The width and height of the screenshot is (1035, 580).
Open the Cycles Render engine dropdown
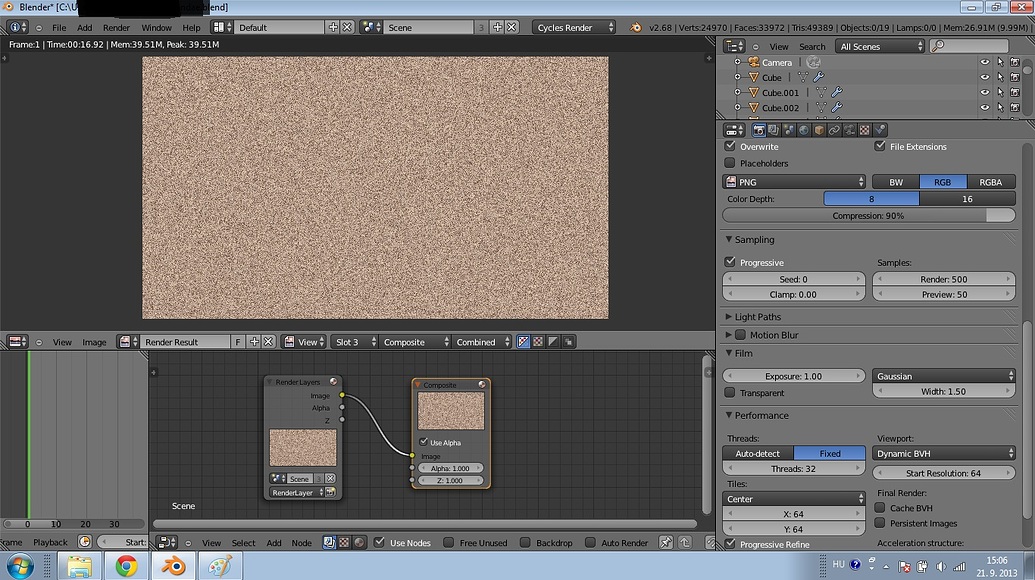click(574, 27)
